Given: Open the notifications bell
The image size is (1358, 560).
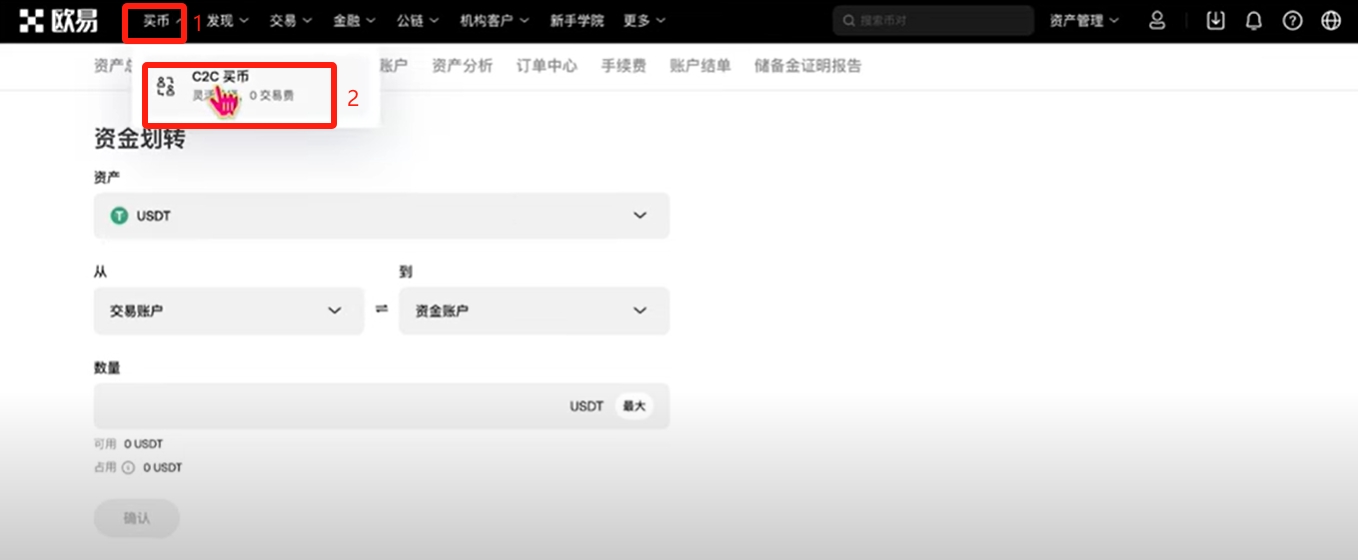Looking at the screenshot, I should coord(1253,20).
